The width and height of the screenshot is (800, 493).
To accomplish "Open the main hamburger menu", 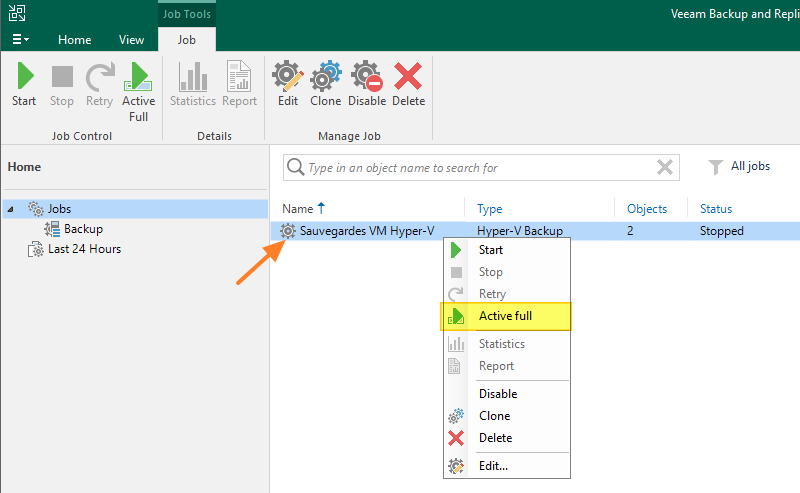I will (20, 39).
